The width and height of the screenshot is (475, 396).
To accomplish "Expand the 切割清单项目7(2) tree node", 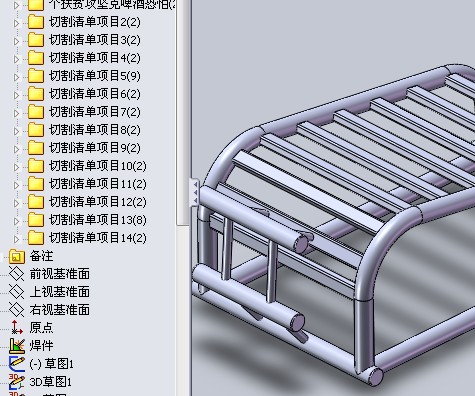I will pos(16,113).
